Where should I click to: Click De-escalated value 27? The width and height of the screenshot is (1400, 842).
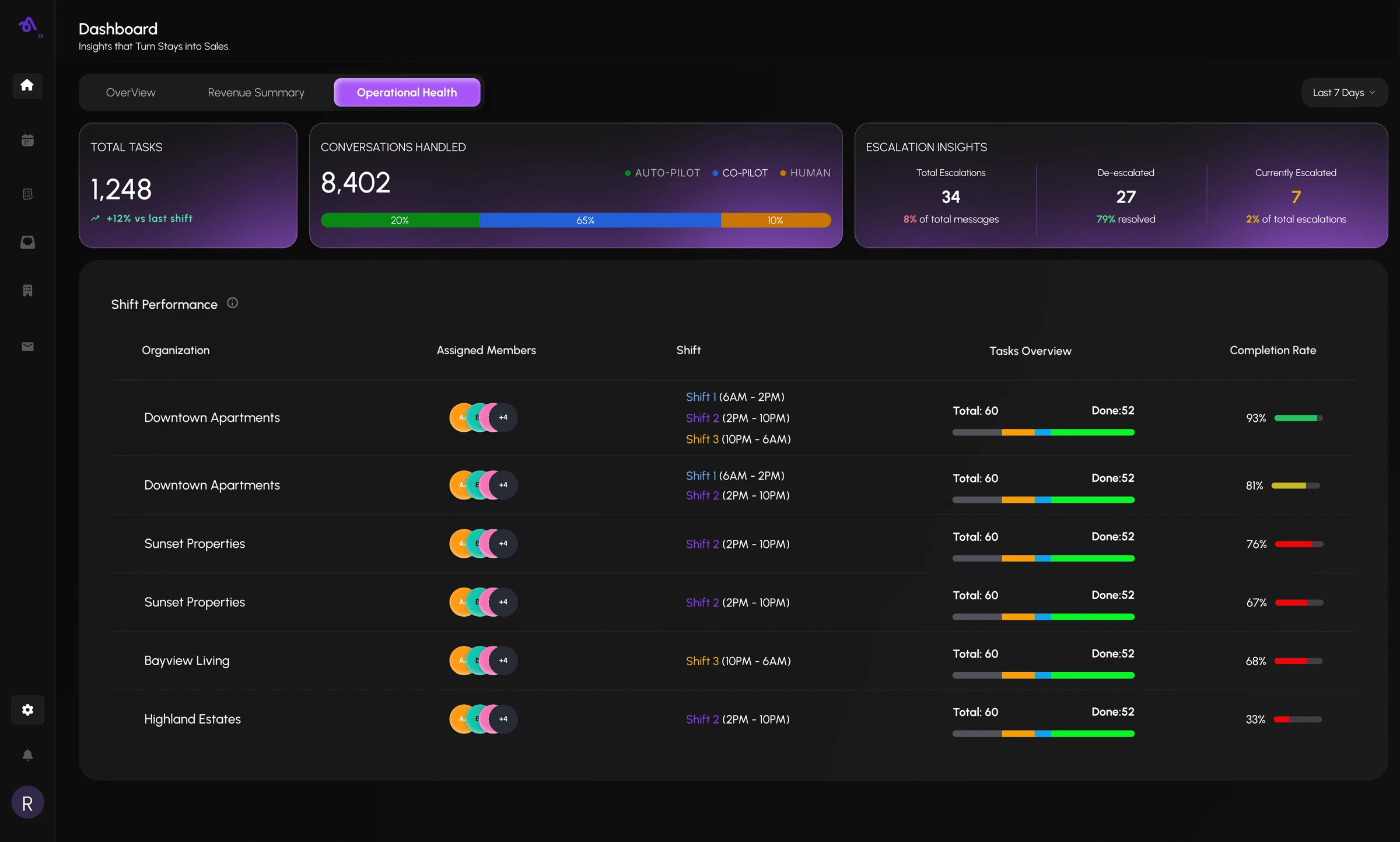coord(1126,197)
